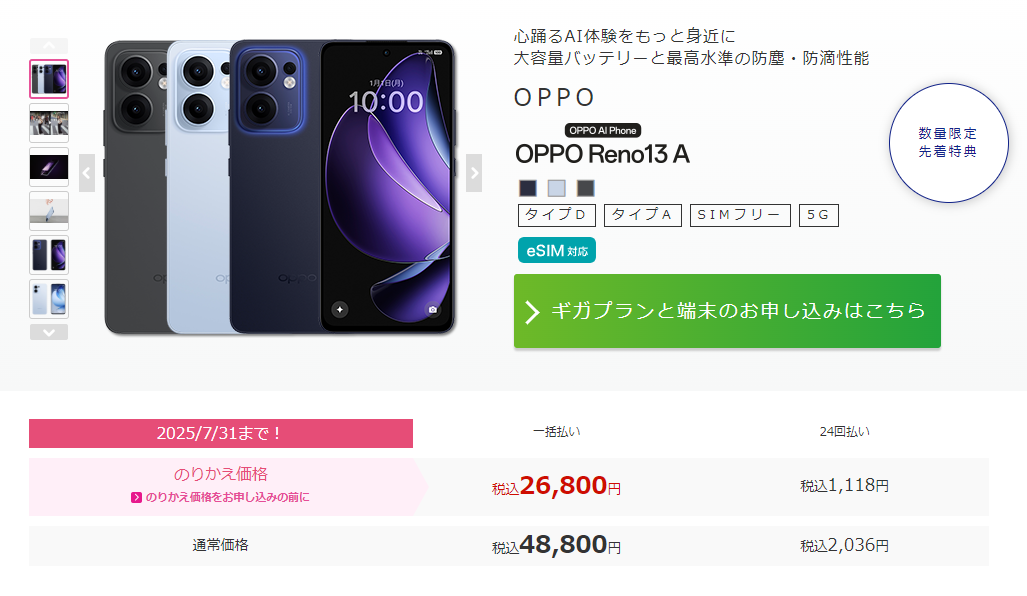Screen dimensions: 1027x596
Task: Click the タイプD tag
Action: 557,215
